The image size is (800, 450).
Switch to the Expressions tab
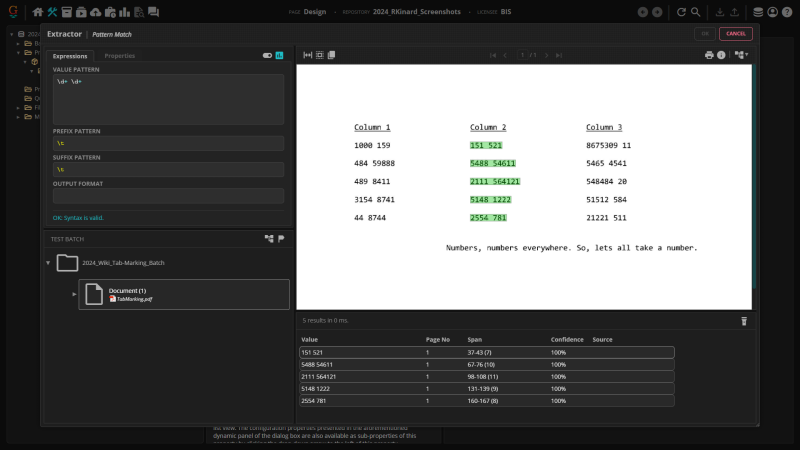[x=70, y=56]
